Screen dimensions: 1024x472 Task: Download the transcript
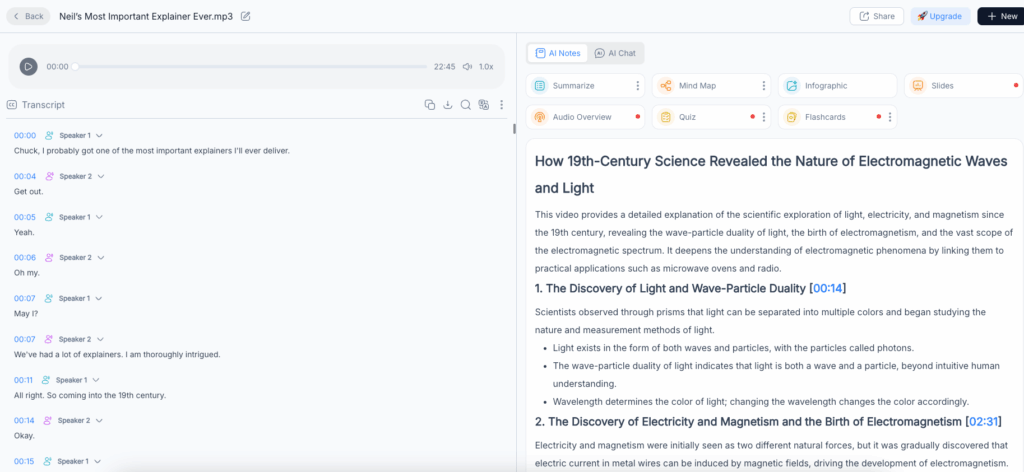(x=448, y=104)
